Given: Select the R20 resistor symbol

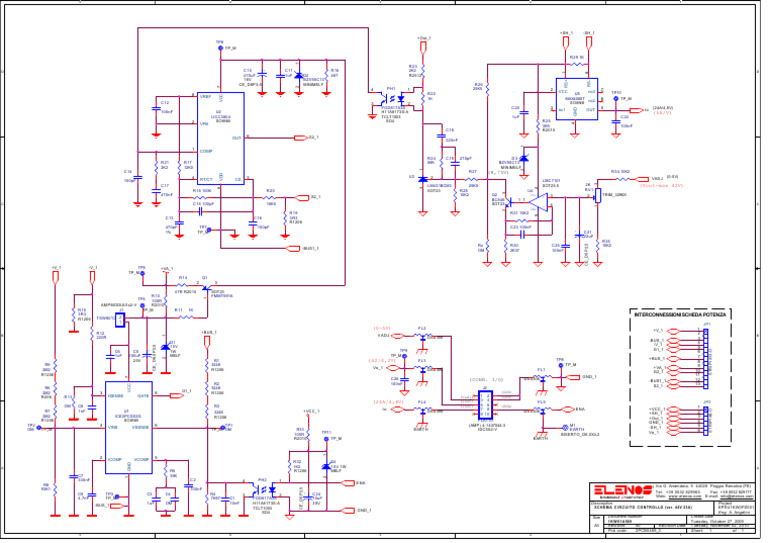Looking at the screenshot, I should (270, 197).
